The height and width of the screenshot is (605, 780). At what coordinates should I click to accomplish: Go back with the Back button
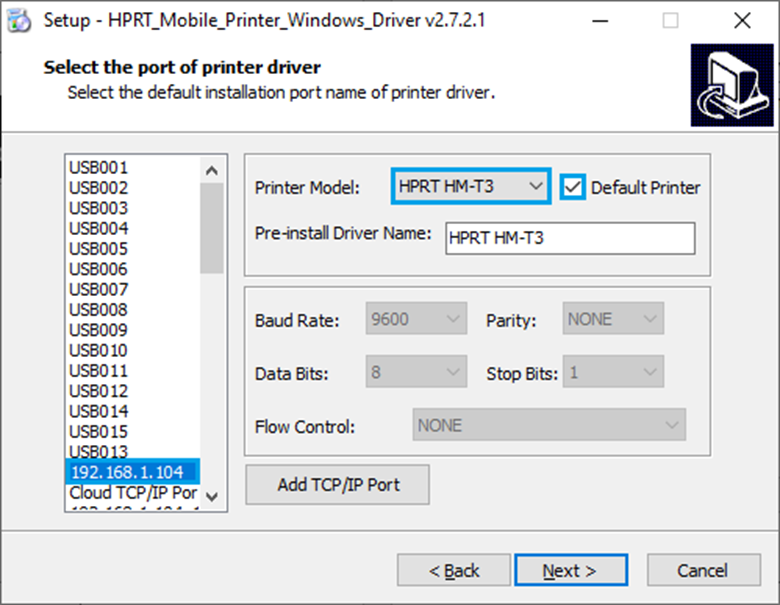(x=454, y=570)
